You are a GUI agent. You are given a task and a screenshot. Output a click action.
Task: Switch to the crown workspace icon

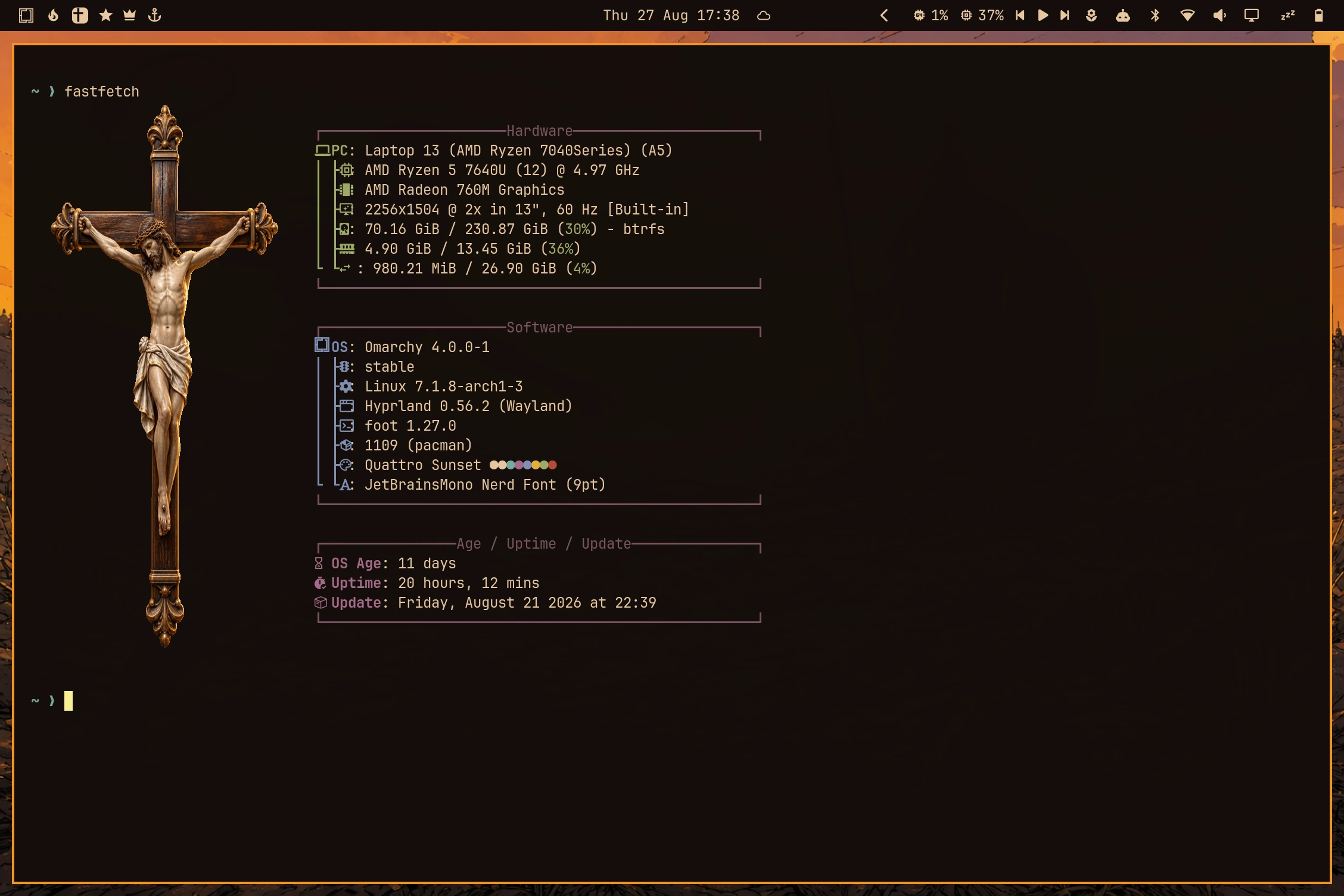pyautogui.click(x=130, y=15)
